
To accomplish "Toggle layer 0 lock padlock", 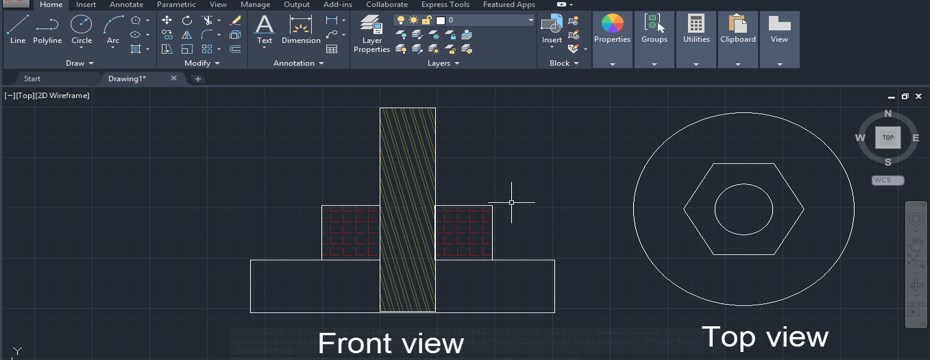I will [426, 21].
